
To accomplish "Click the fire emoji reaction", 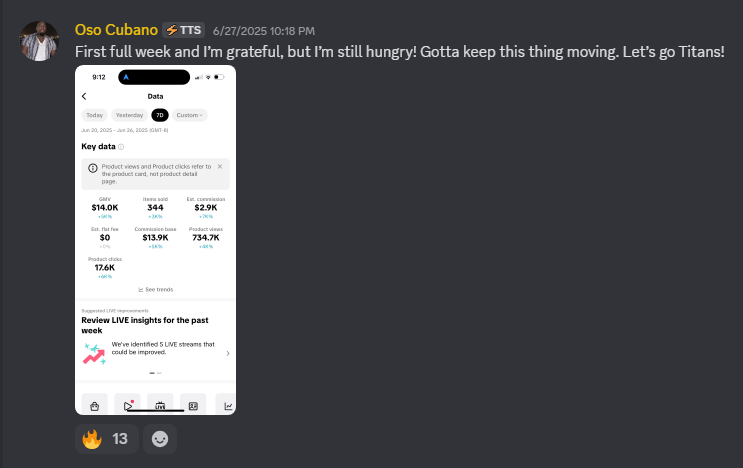I will point(107,439).
